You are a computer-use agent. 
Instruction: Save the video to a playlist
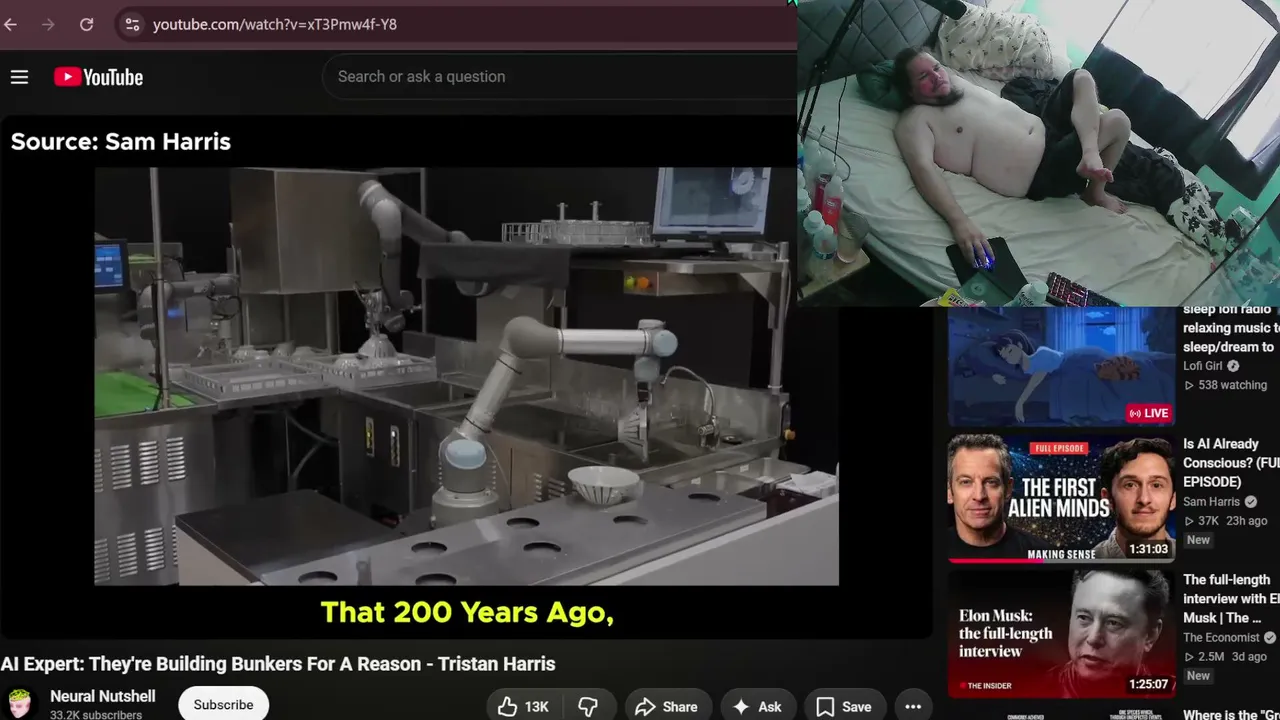(x=843, y=706)
